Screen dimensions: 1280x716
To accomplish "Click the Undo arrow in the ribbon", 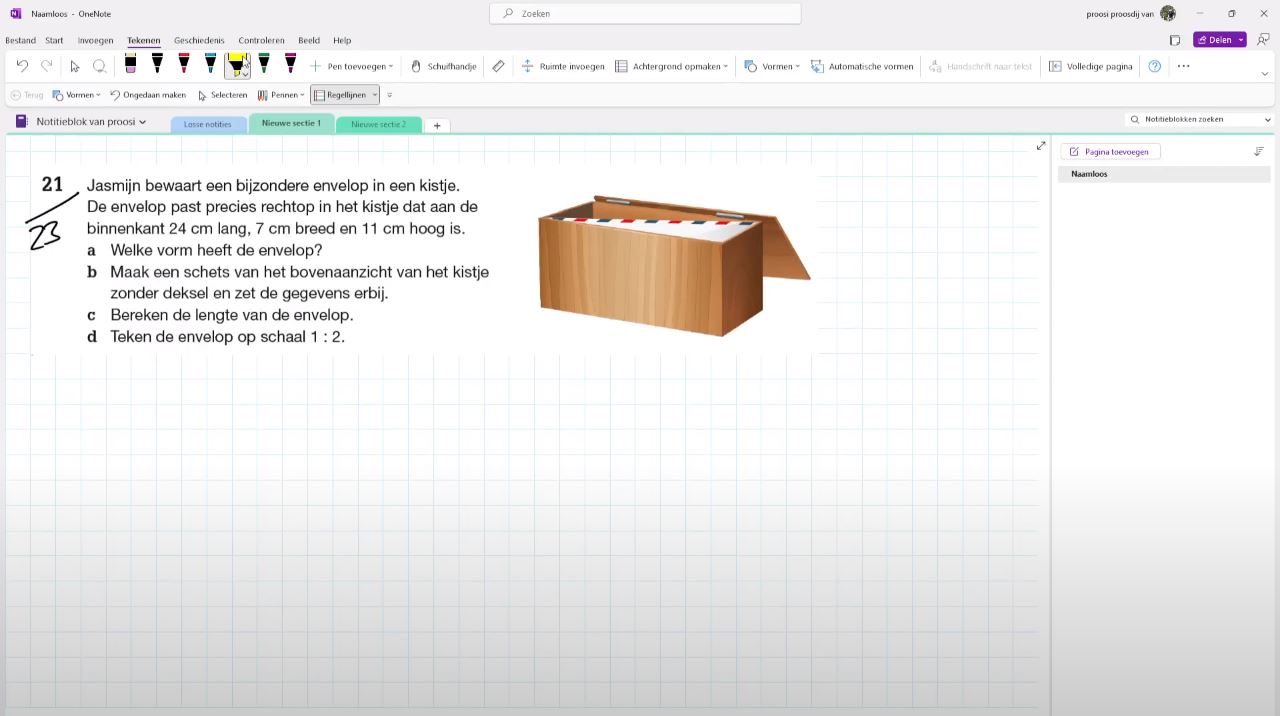I will pyautogui.click(x=22, y=66).
